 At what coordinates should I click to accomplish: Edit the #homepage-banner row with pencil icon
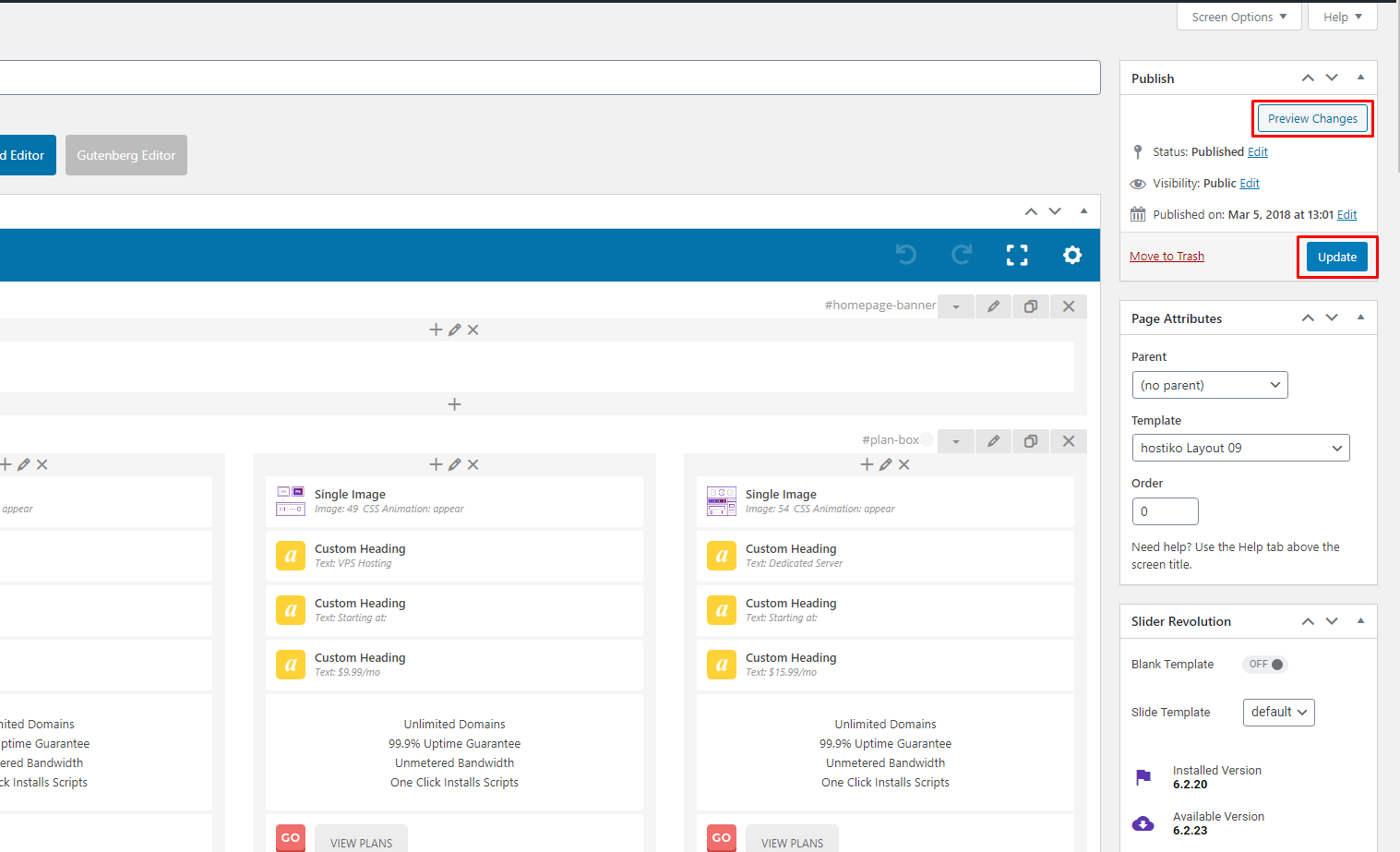tap(993, 306)
